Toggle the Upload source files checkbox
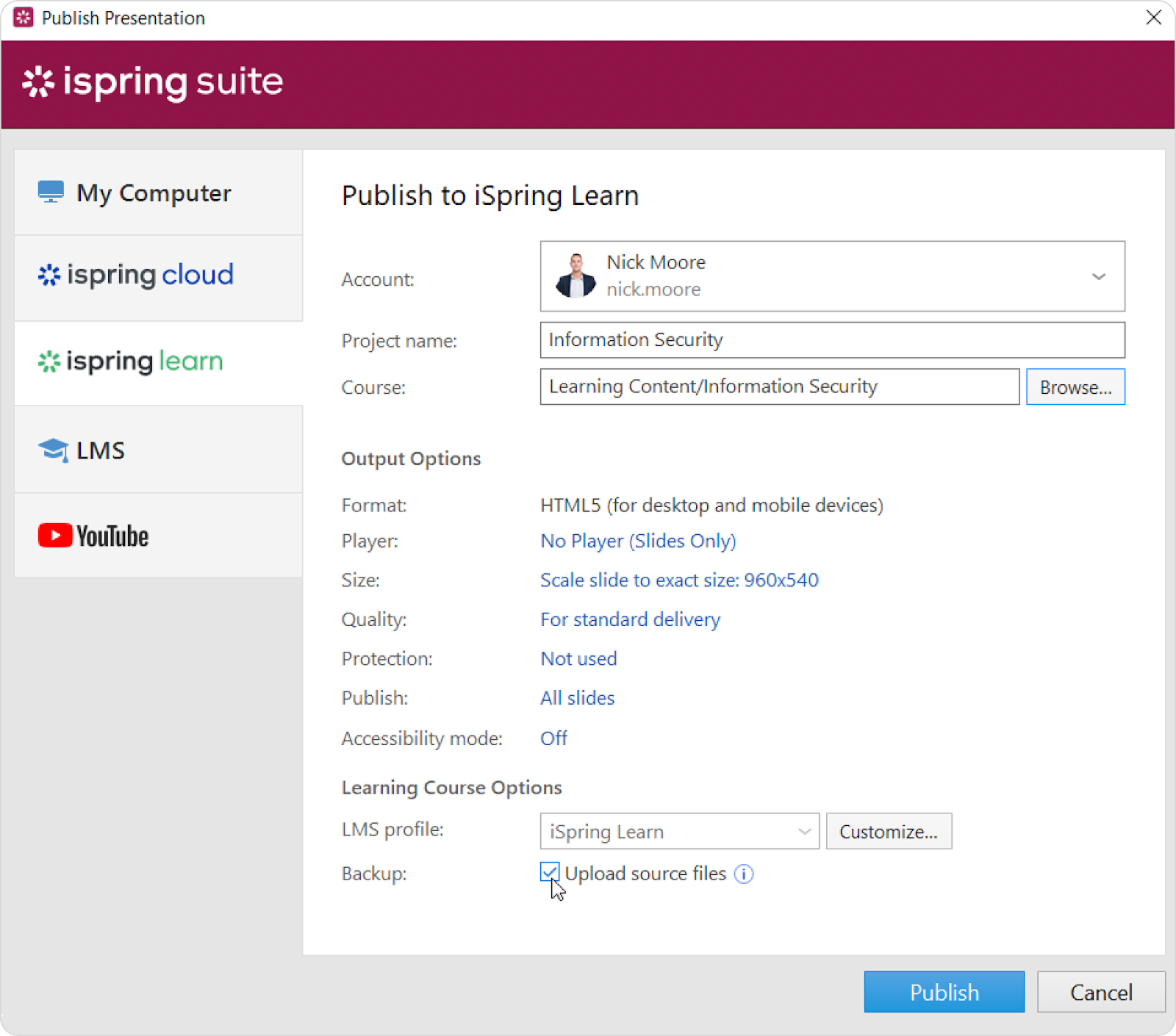Image resolution: width=1176 pixels, height=1036 pixels. pos(550,872)
